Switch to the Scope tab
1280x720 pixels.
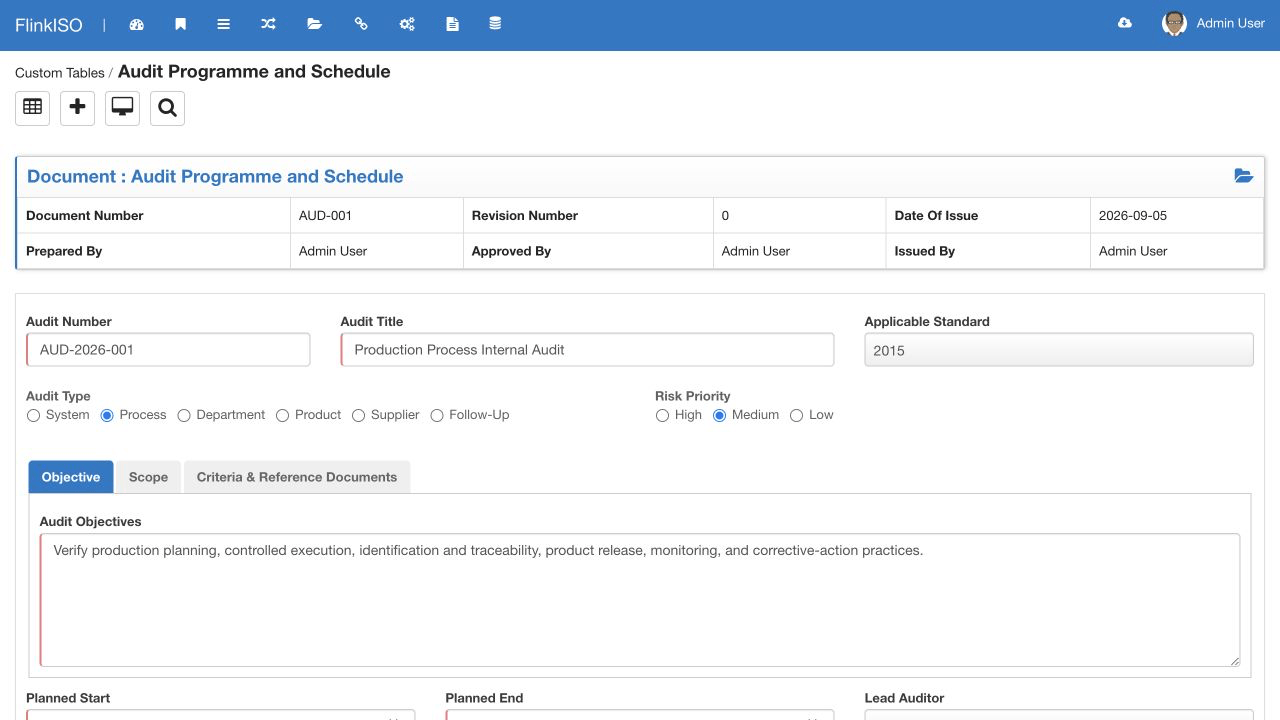(148, 477)
